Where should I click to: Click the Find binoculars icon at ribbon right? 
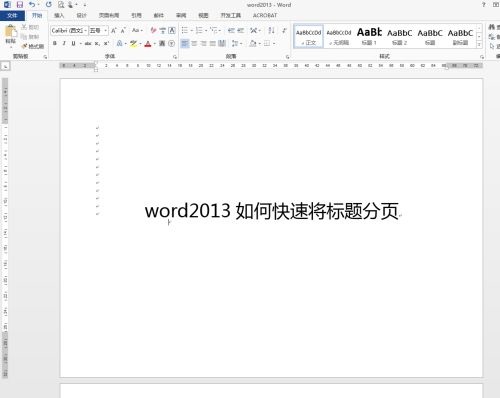[492, 27]
